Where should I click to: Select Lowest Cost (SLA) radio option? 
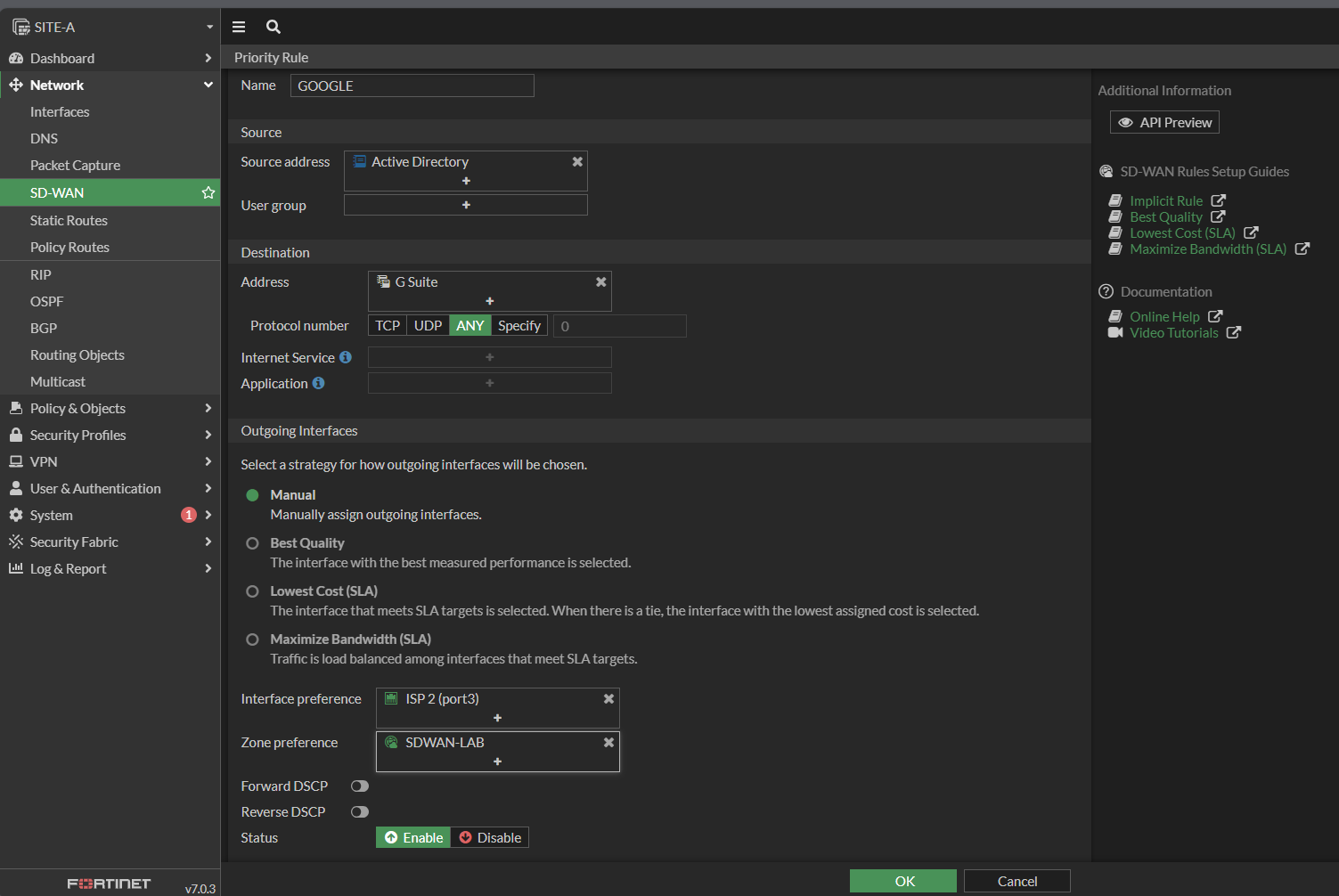tap(253, 591)
